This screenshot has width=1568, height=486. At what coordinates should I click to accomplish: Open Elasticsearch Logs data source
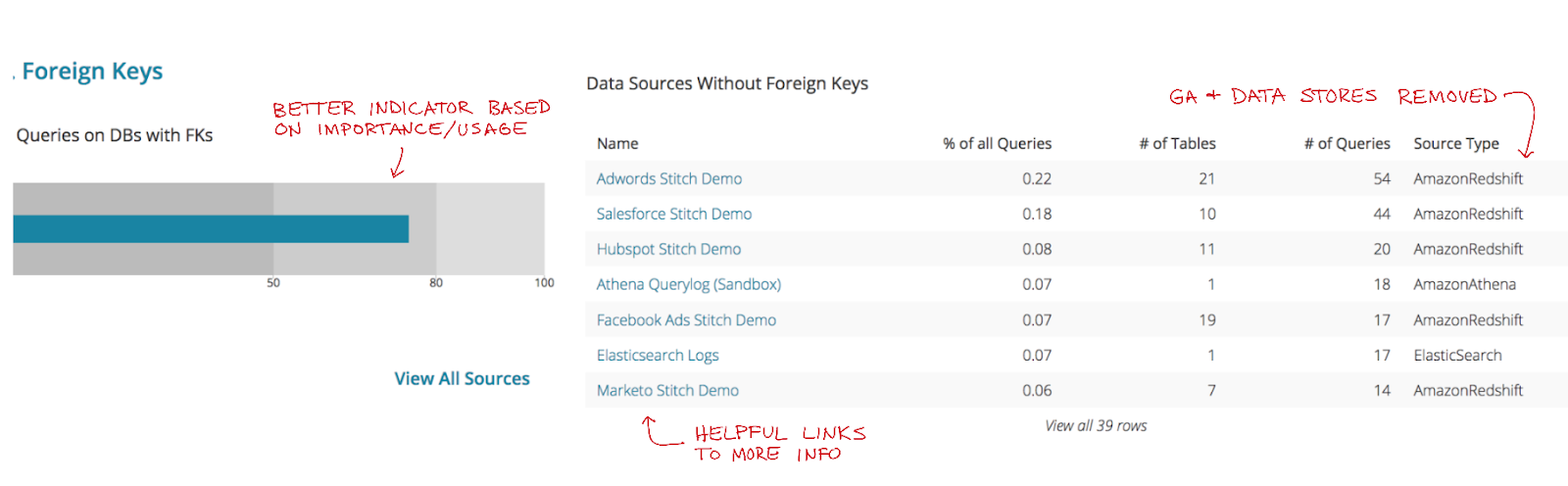click(658, 355)
